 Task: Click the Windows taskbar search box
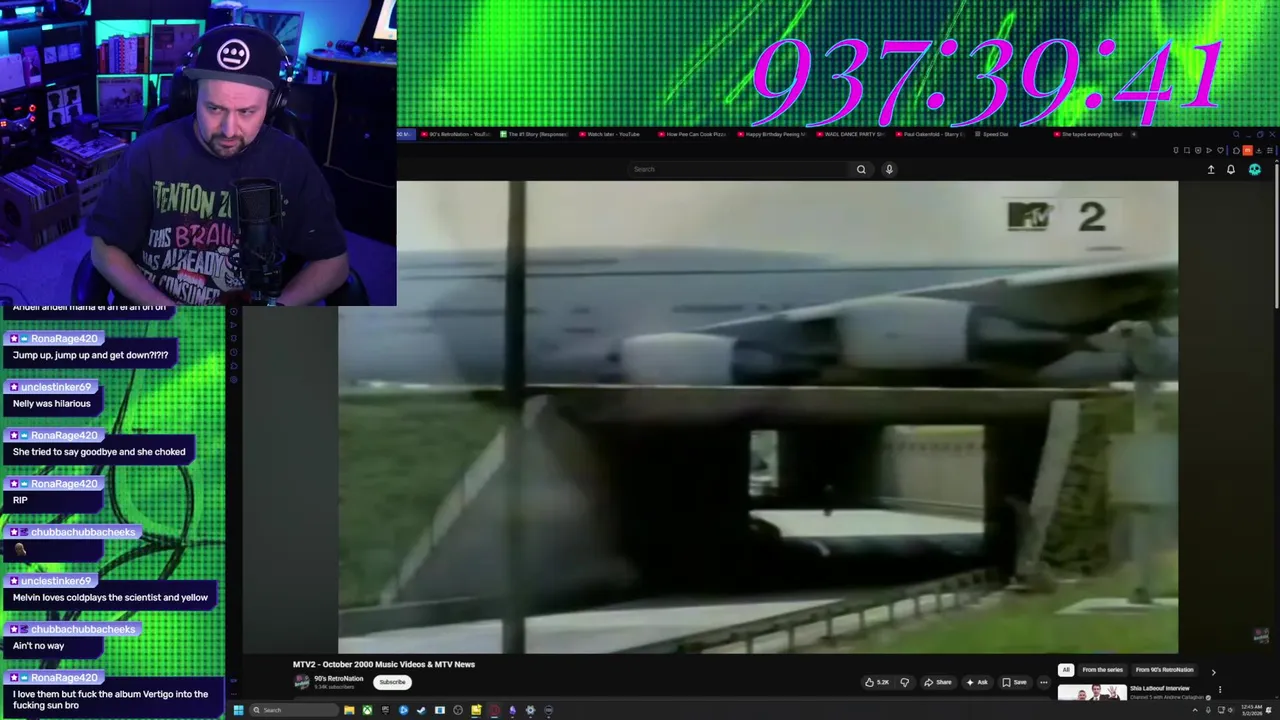click(x=295, y=710)
